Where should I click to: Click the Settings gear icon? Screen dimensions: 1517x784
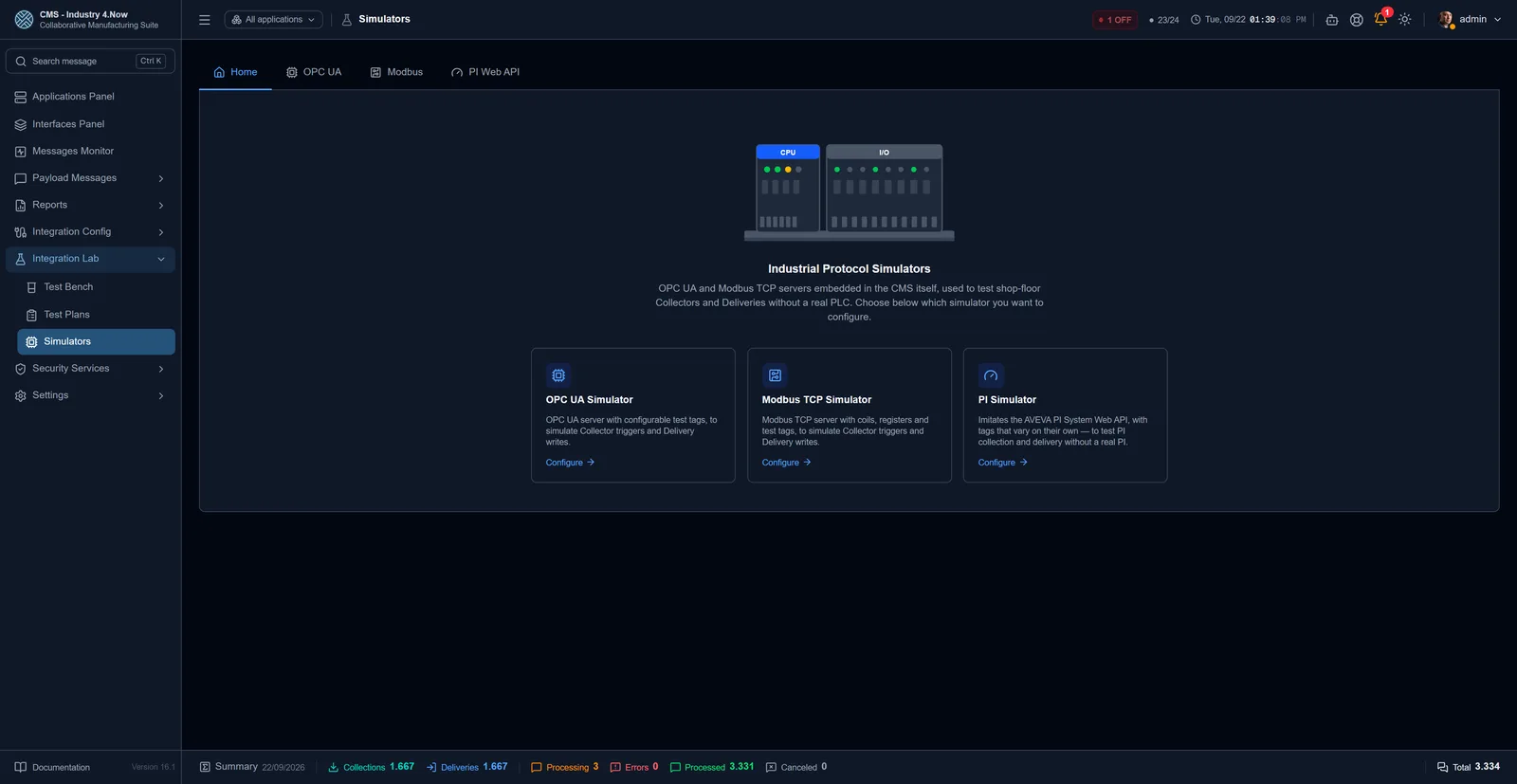coord(21,395)
